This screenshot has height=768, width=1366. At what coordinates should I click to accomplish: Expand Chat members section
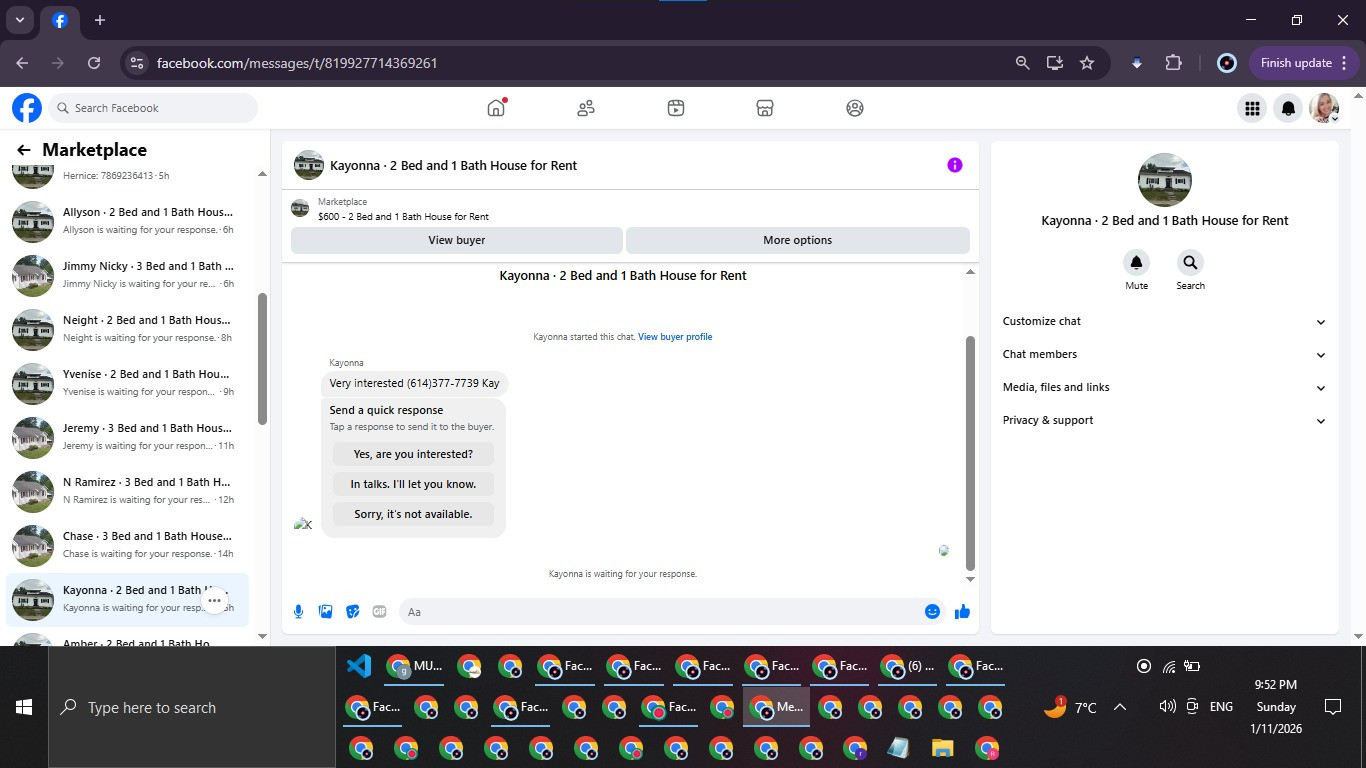pos(1165,354)
